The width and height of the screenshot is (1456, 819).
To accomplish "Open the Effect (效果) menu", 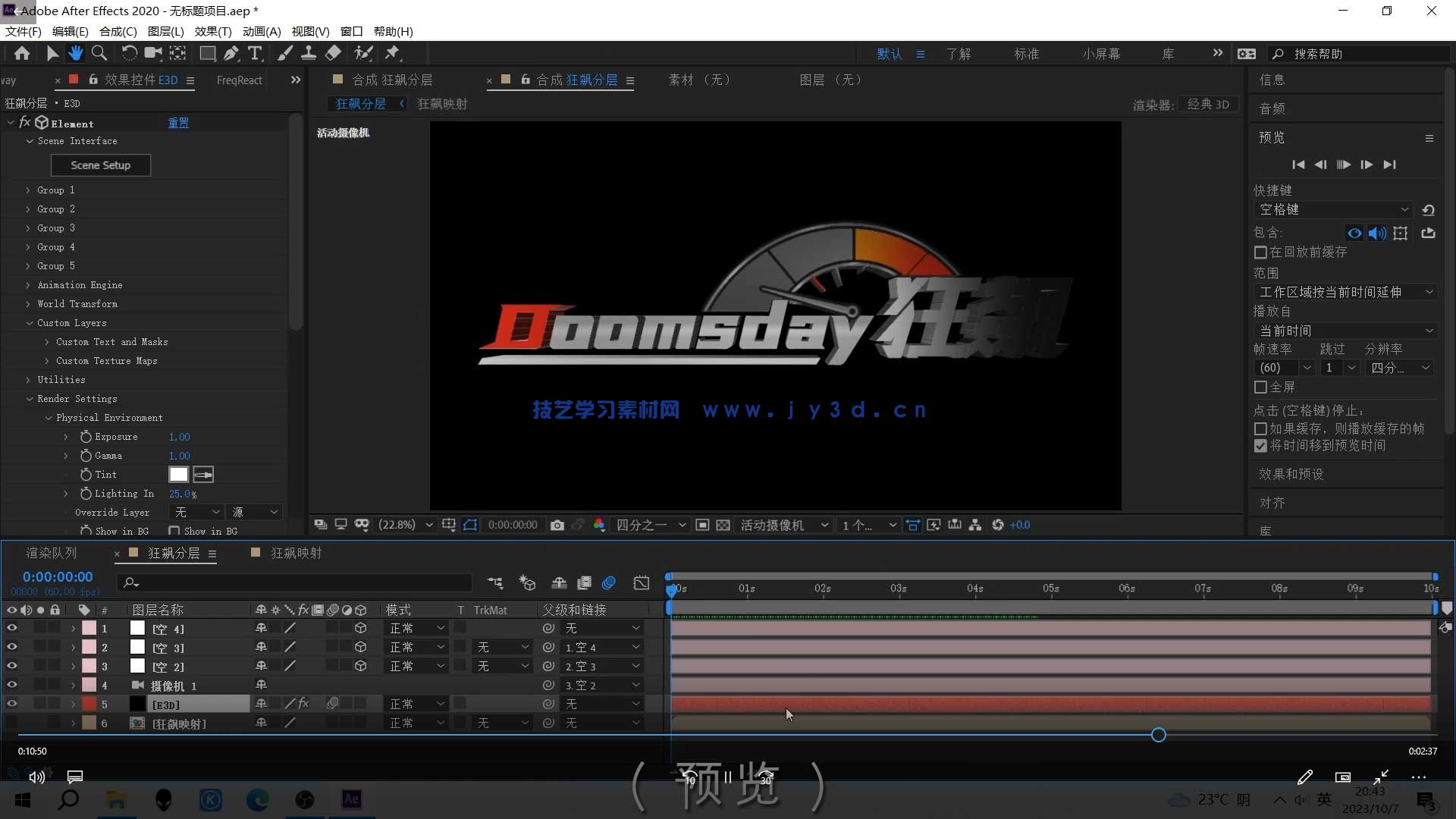I will [212, 31].
